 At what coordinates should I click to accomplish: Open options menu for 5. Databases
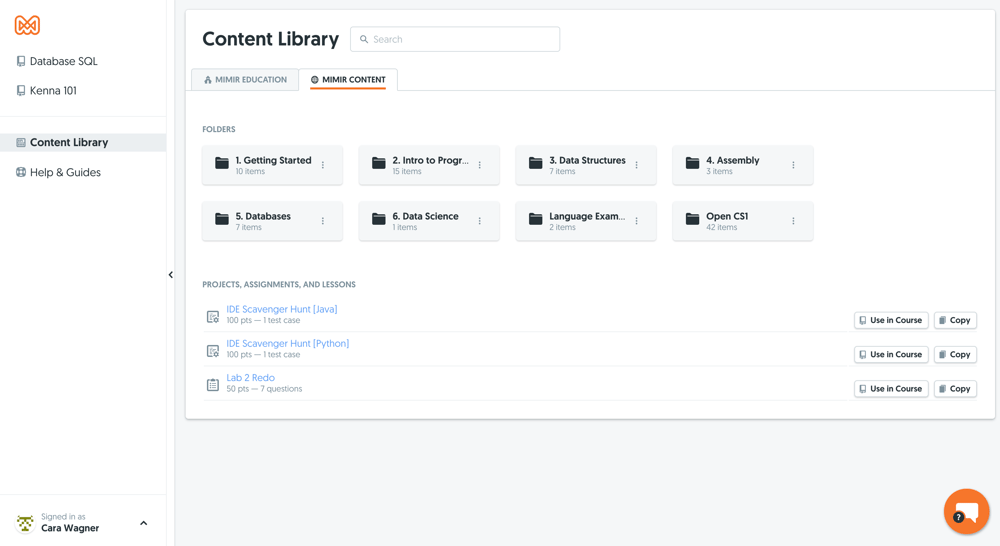click(x=323, y=221)
